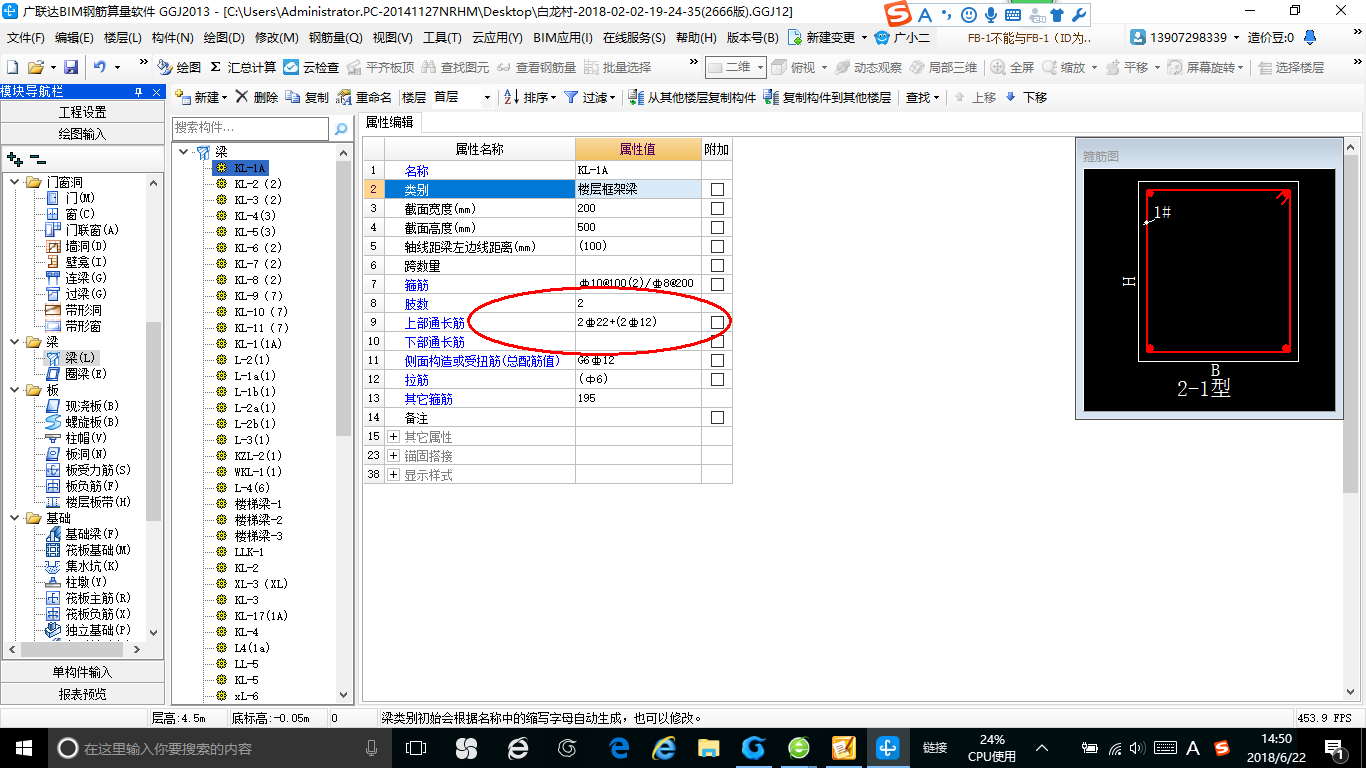Click 全屏 fullscreen tool
This screenshot has height=768, width=1366.
tap(1012, 67)
